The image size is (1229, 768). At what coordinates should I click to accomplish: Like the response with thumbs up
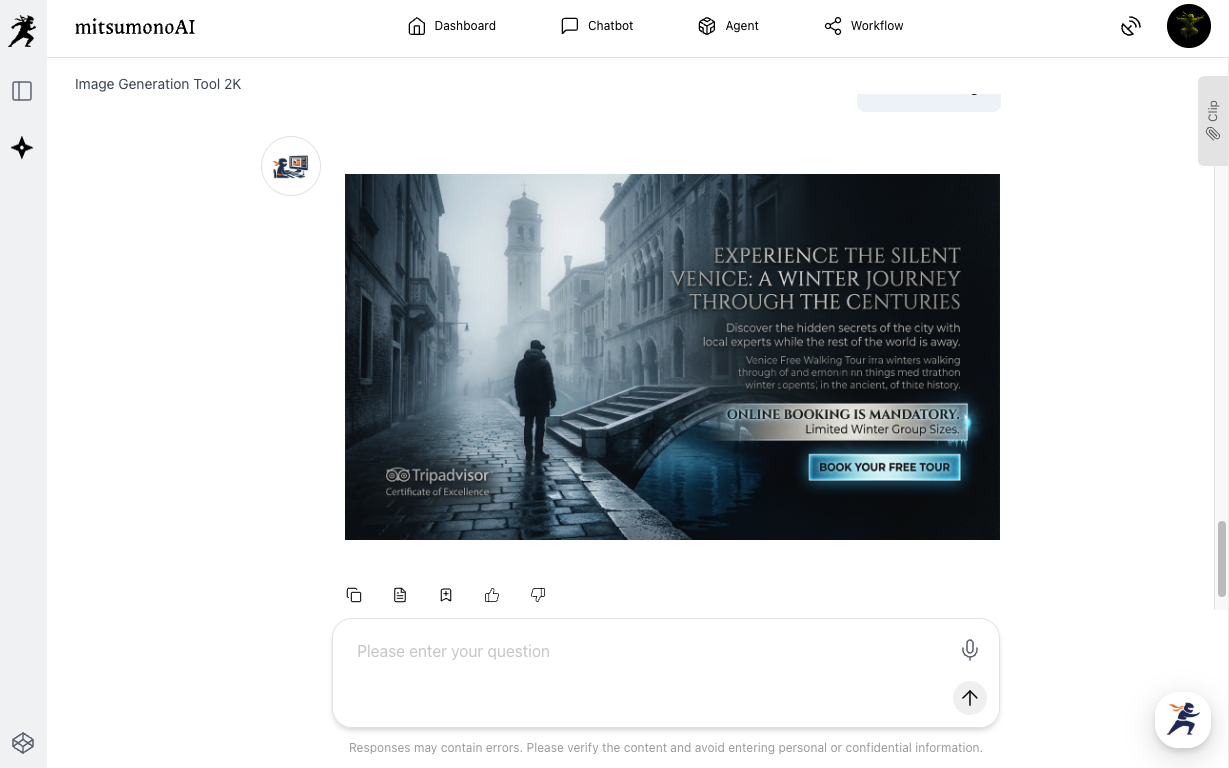click(x=492, y=595)
